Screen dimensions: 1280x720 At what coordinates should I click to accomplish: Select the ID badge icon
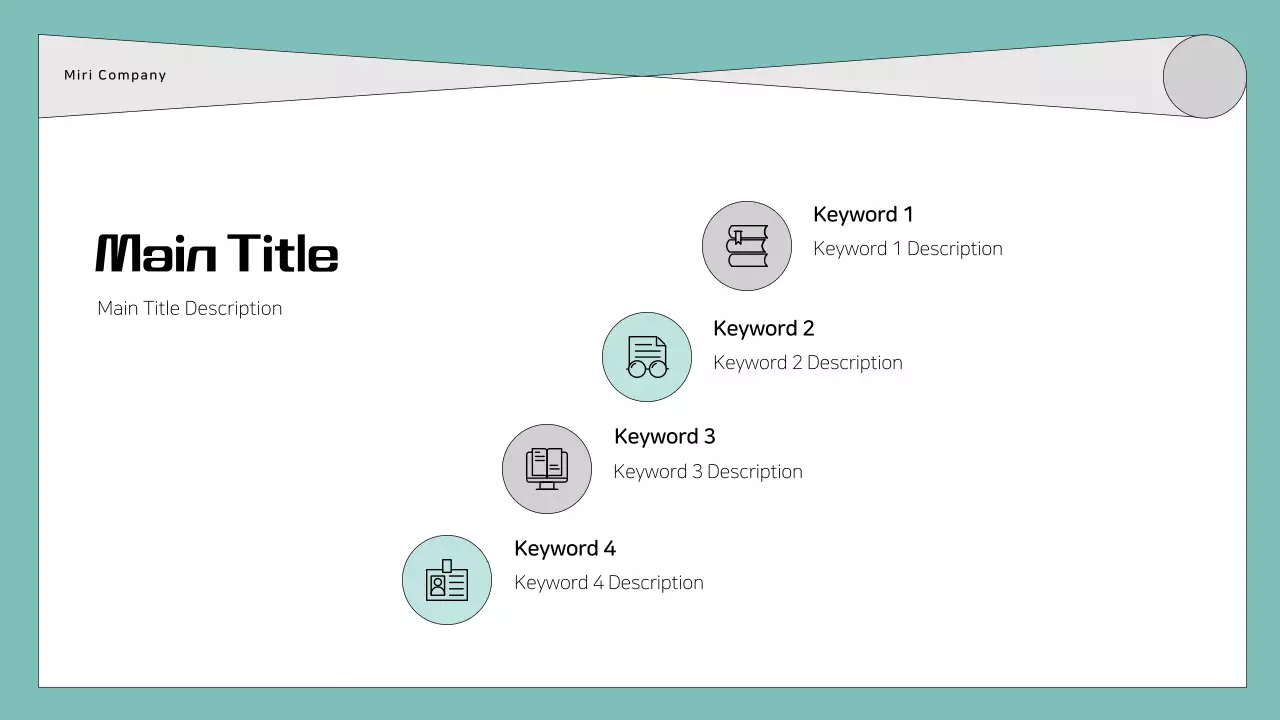pos(447,580)
